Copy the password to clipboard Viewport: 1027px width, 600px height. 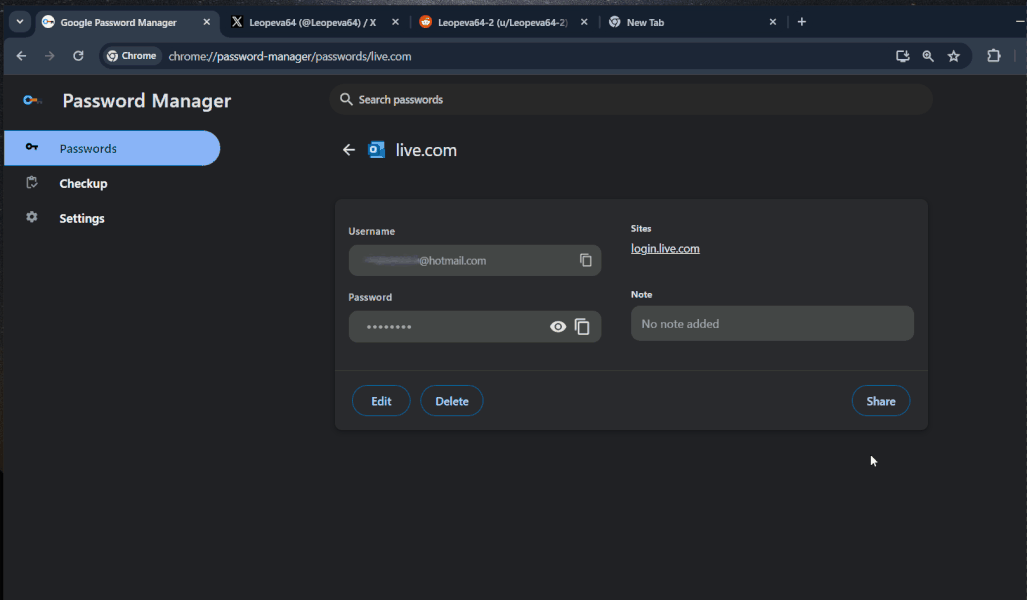pyautogui.click(x=583, y=326)
